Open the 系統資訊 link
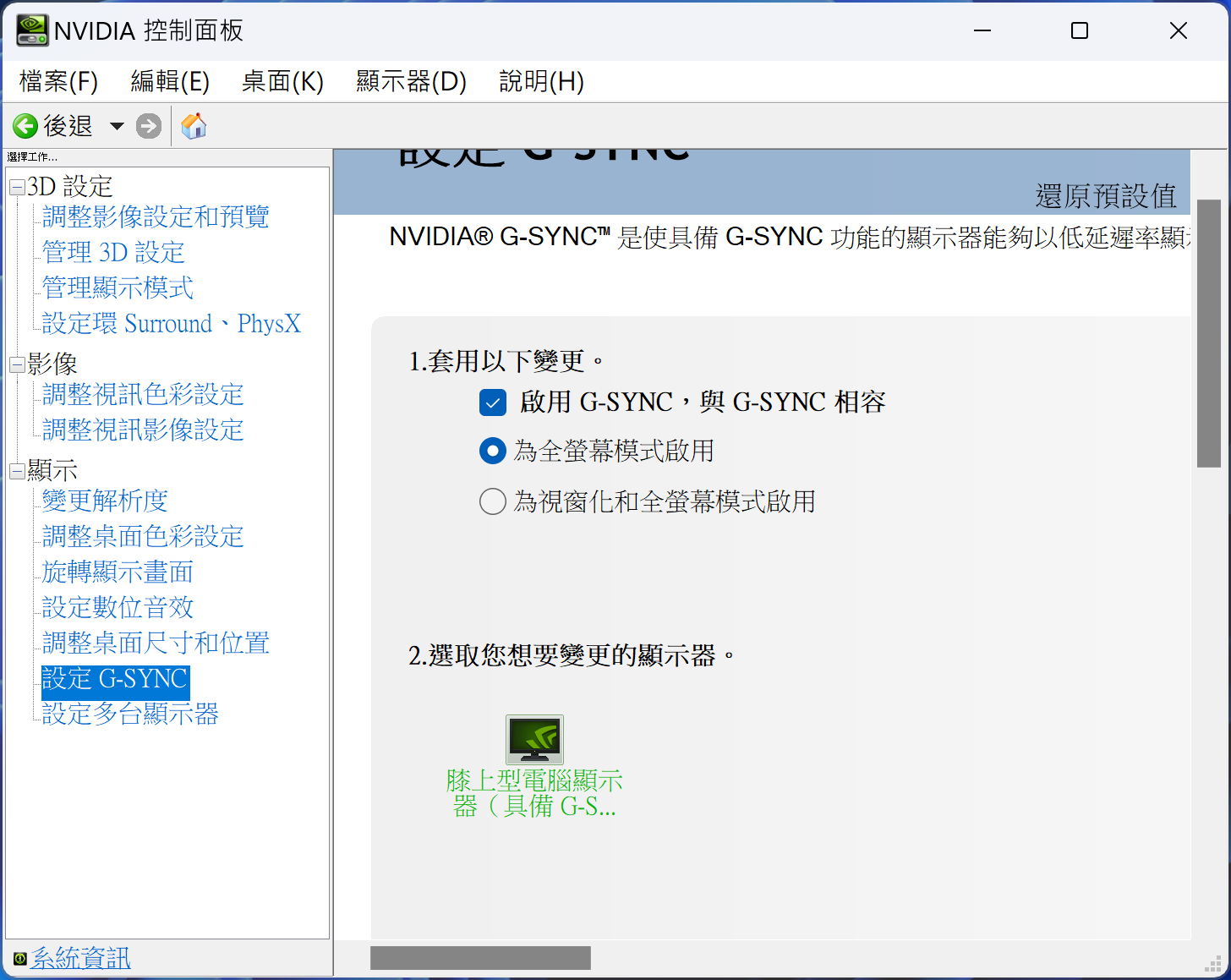1231x980 pixels. pos(80,958)
